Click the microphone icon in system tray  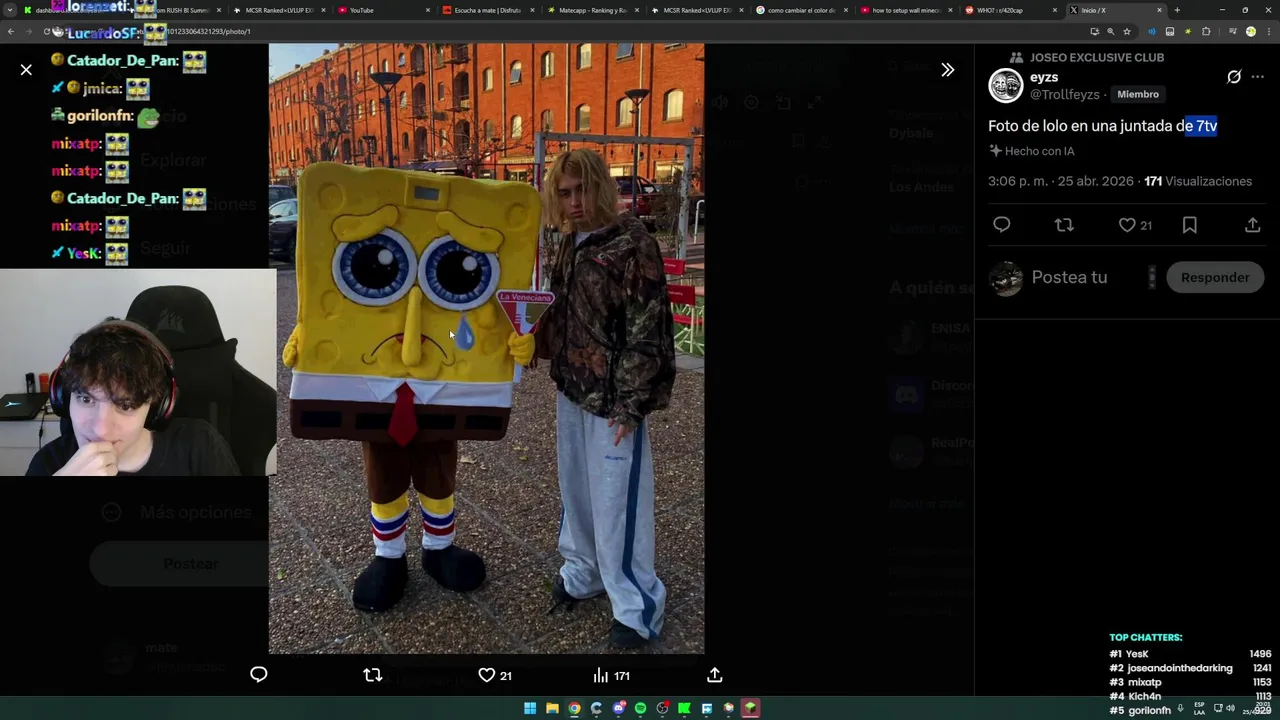coord(1181,708)
